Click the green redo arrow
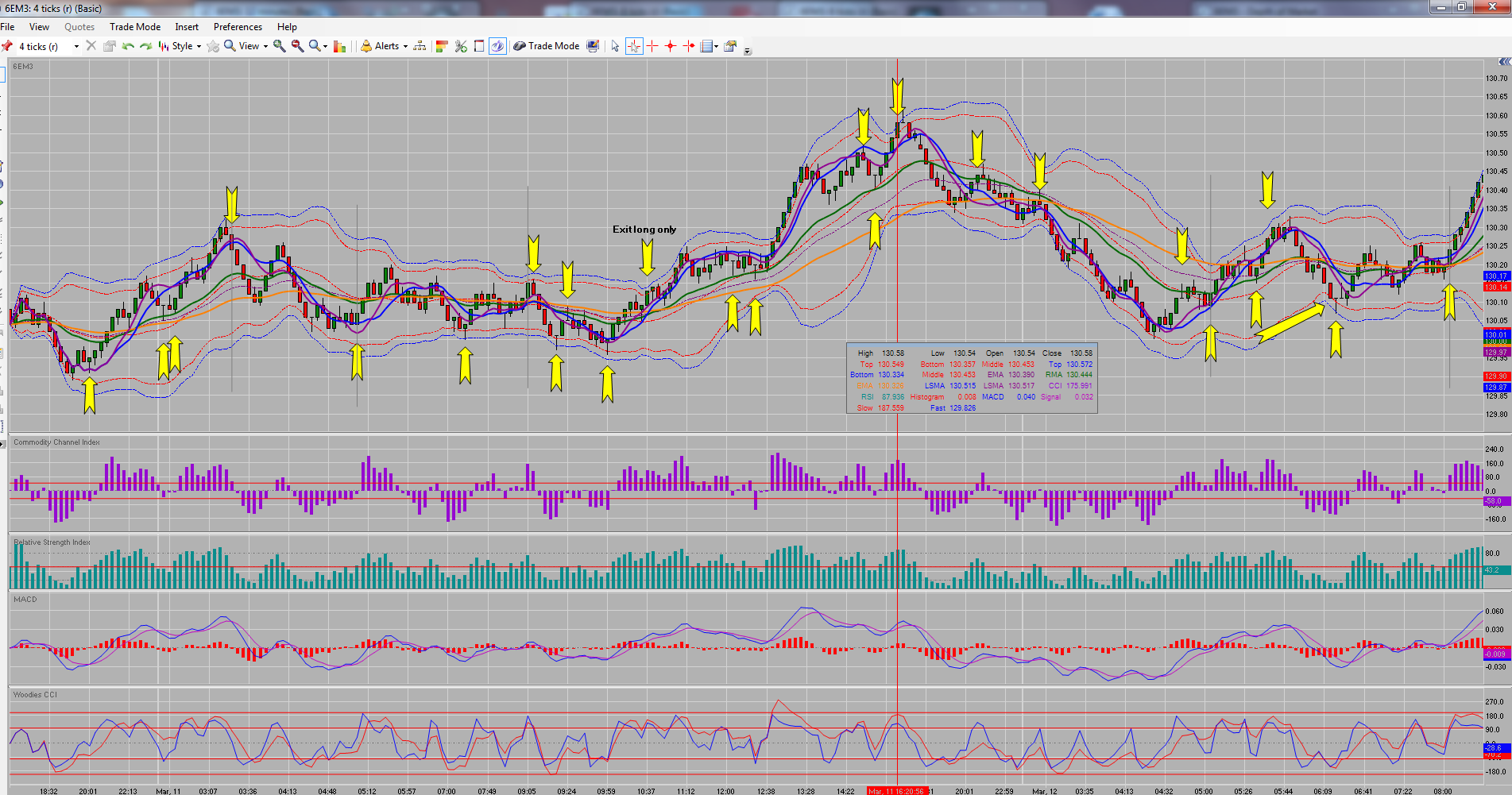The height and width of the screenshot is (795, 1512). click(146, 46)
